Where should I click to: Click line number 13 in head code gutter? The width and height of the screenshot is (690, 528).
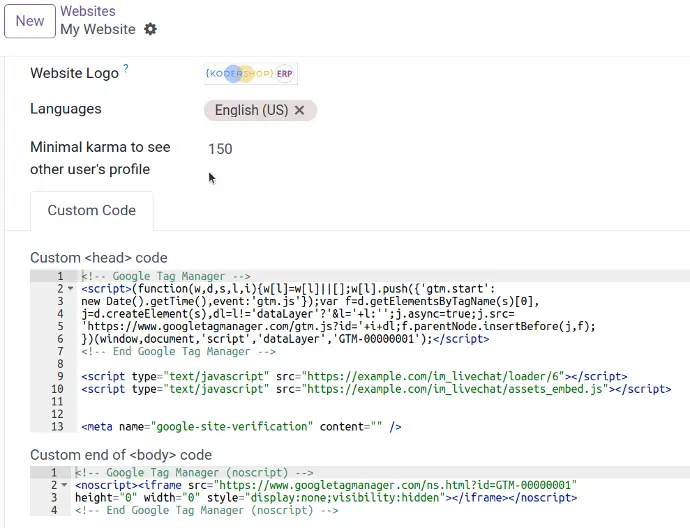(58, 427)
